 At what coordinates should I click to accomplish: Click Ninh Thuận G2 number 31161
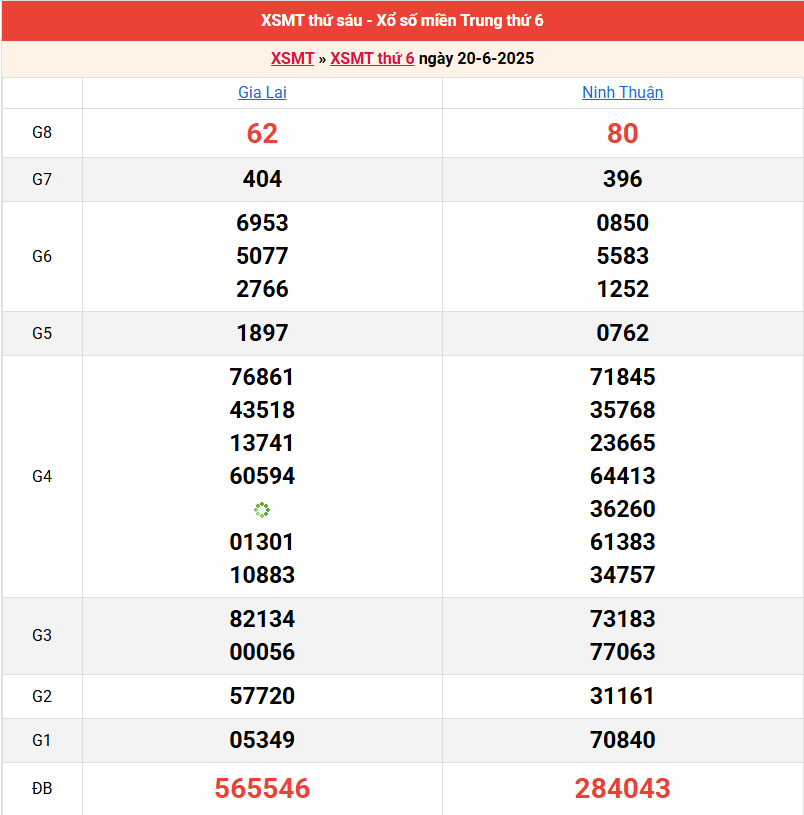point(622,696)
